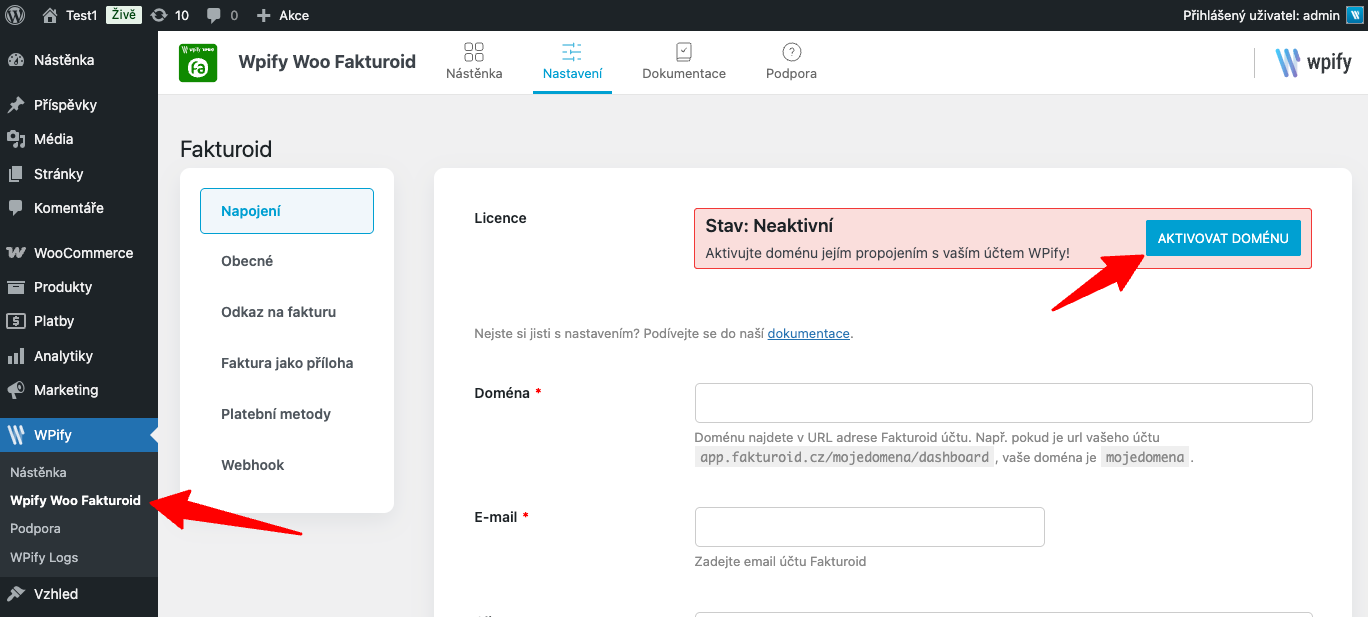The image size is (1368, 617).
Task: Open the updates icon showing 10
Action: (159, 15)
